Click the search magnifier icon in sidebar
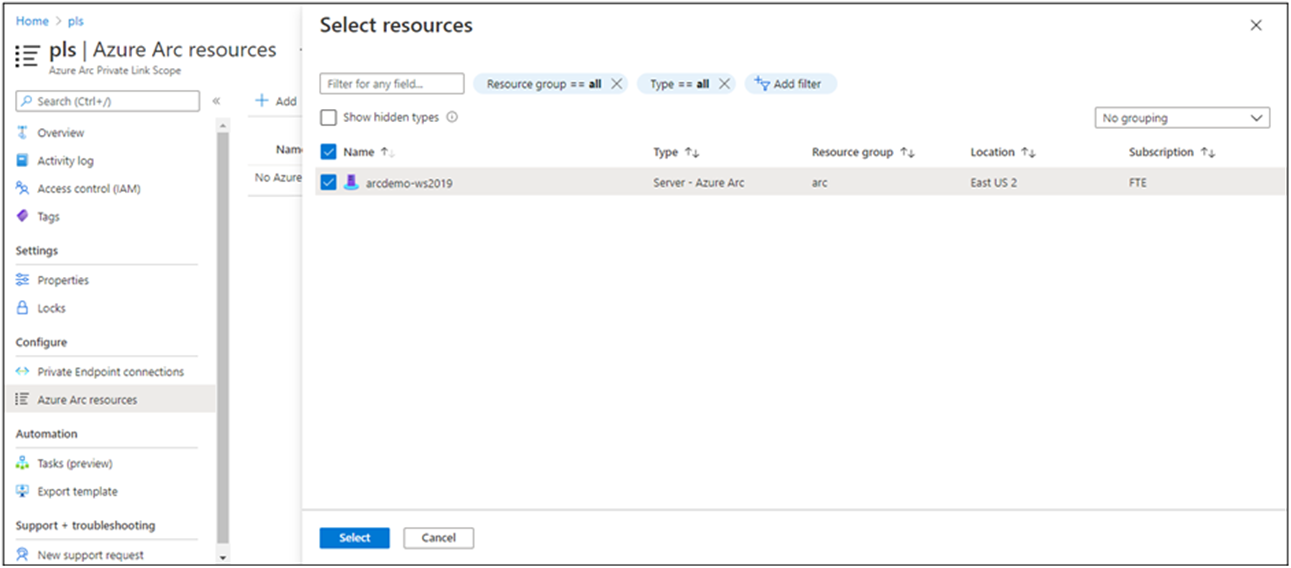This screenshot has width=1291, height=568. coord(27,101)
